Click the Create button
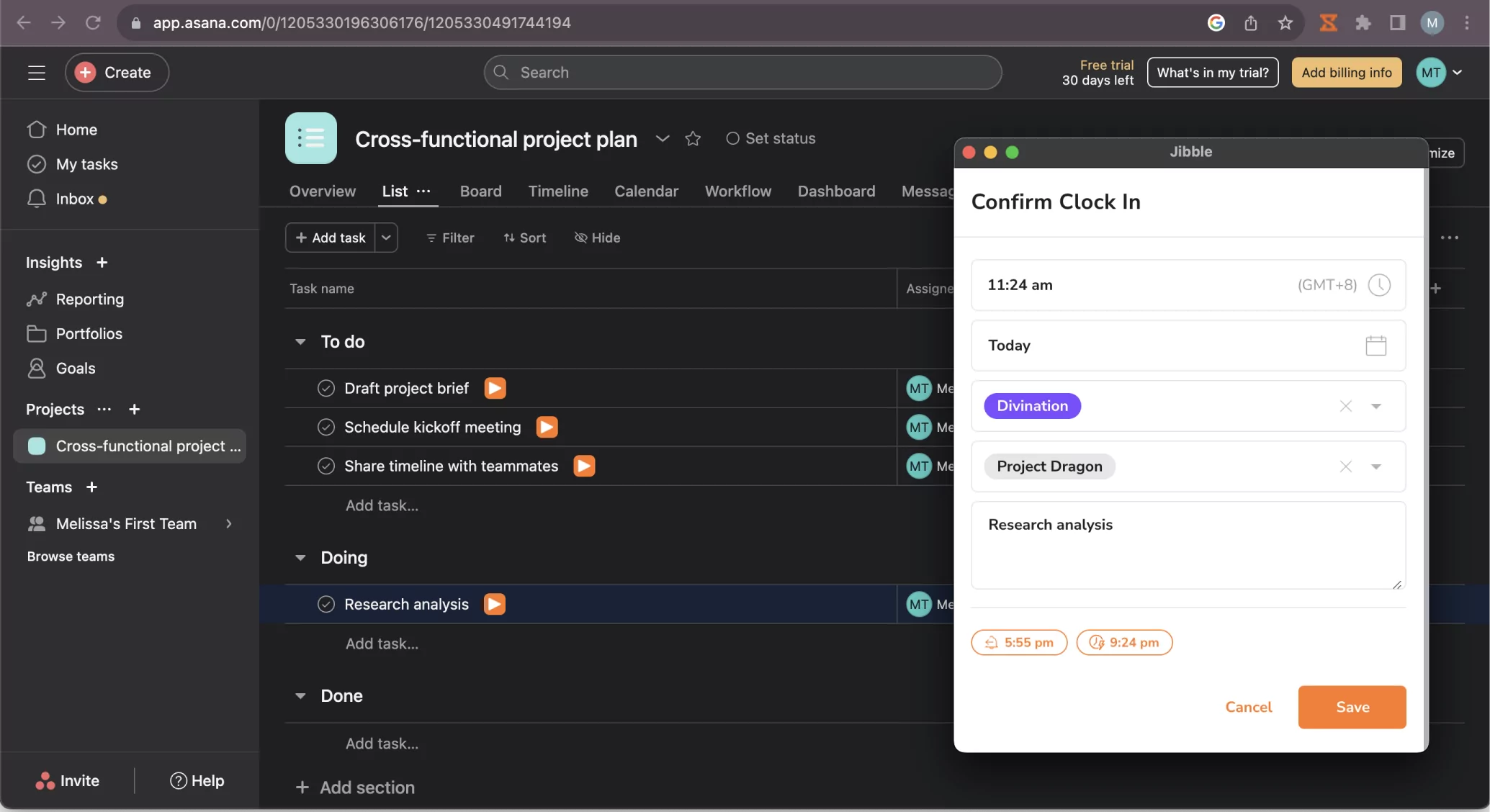1490x812 pixels. coord(117,72)
